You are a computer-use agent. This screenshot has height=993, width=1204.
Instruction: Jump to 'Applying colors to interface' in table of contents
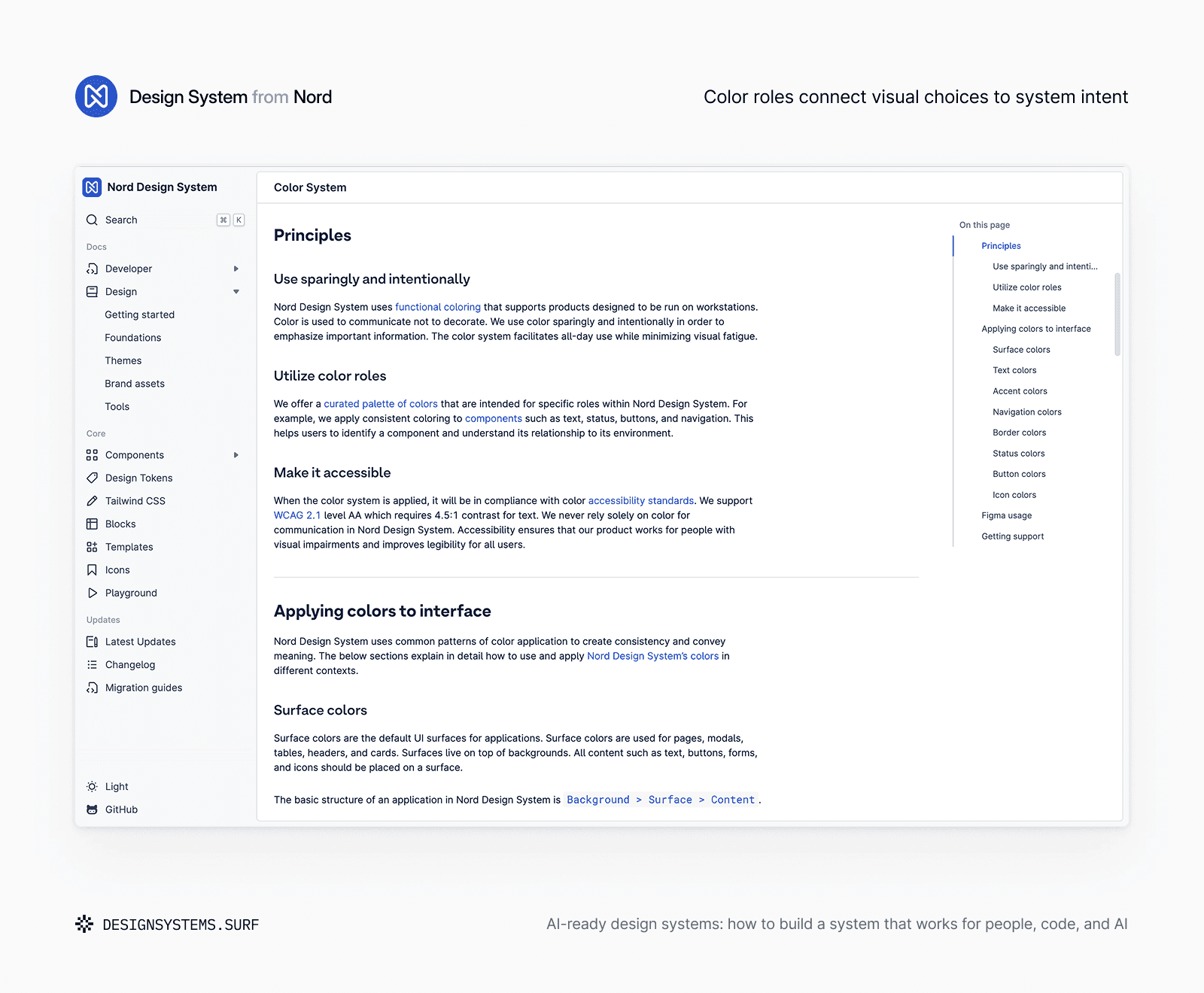click(x=1036, y=329)
